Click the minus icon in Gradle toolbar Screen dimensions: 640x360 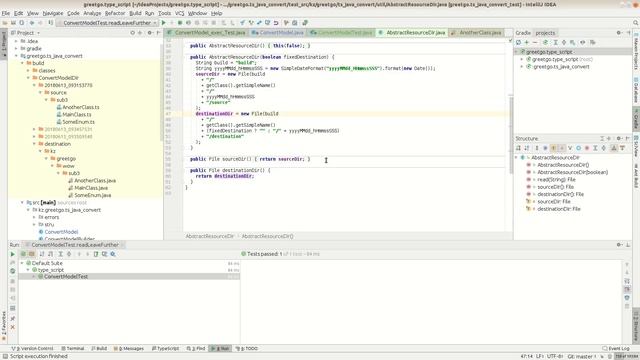point(535,42)
